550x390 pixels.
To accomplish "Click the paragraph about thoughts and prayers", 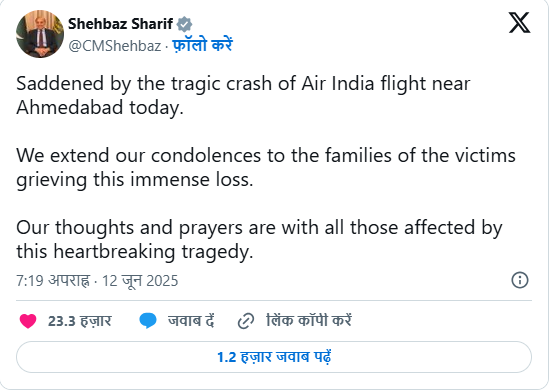I will pos(259,239).
